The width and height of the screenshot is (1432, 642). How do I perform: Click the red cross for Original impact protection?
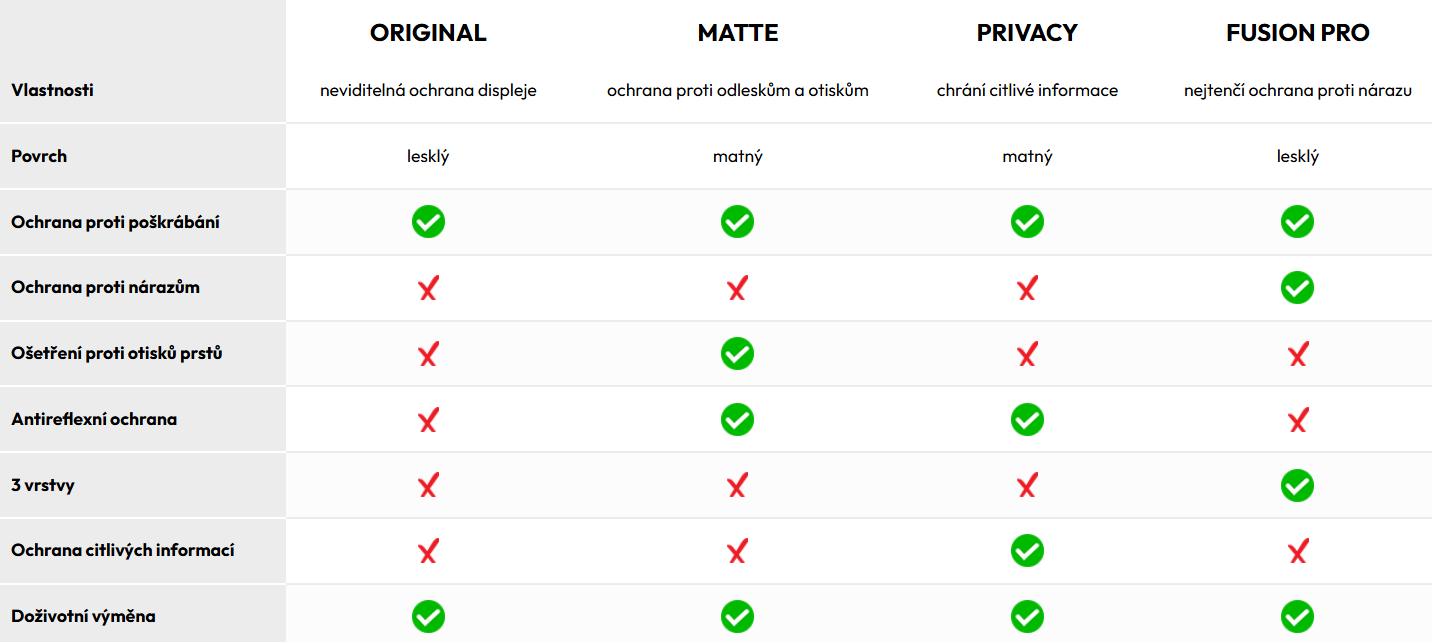(x=428, y=289)
